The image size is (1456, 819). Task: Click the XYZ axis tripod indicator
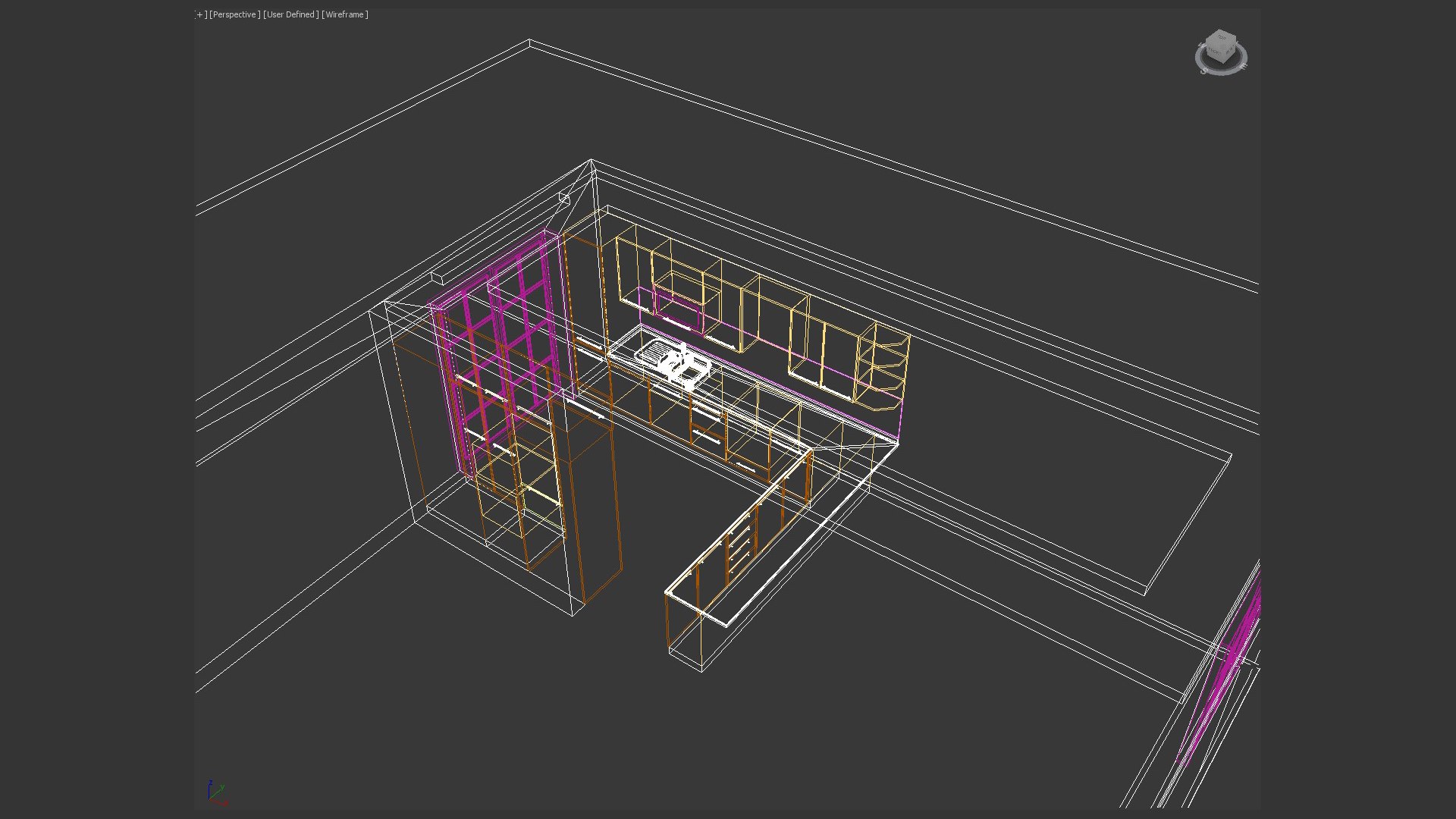pyautogui.click(x=217, y=792)
